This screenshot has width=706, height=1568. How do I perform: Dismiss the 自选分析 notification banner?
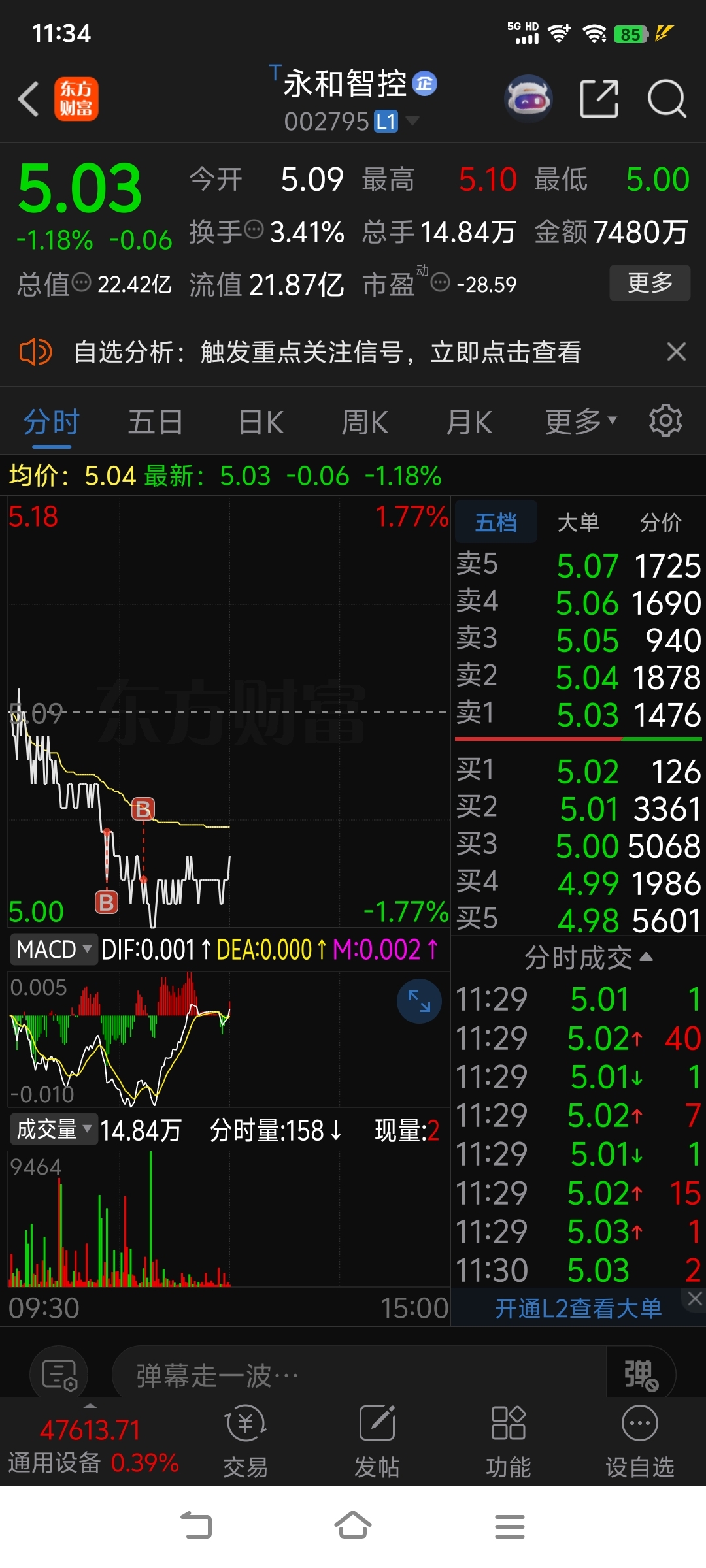[x=677, y=352]
